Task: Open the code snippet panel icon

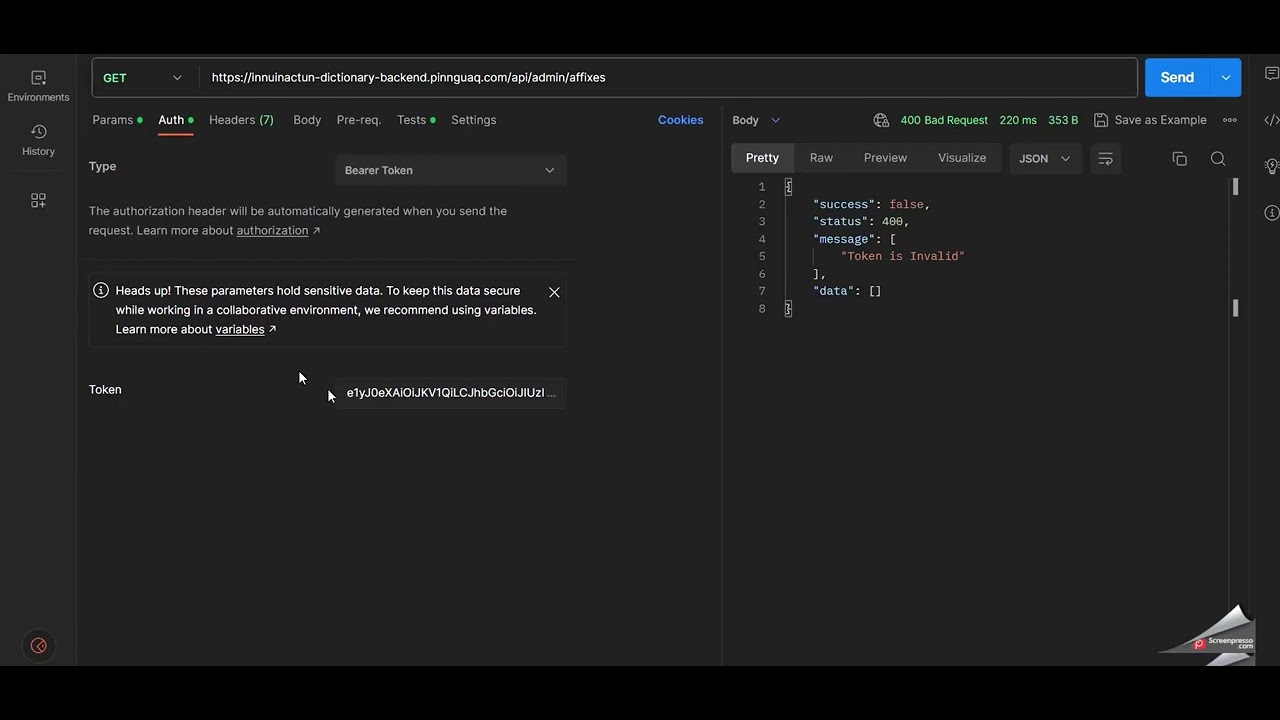Action: (x=1272, y=120)
